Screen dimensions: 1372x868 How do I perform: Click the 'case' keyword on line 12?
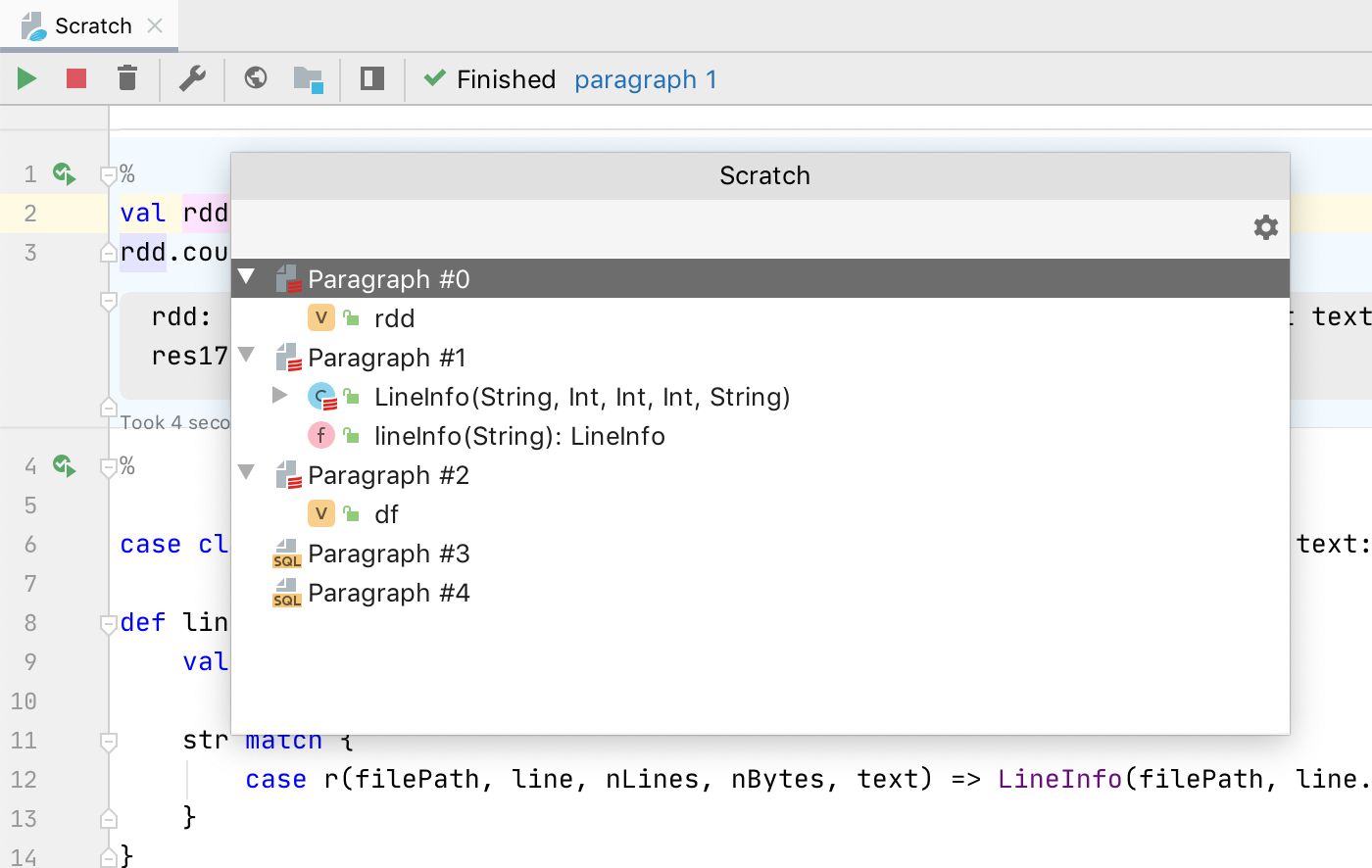(x=275, y=779)
